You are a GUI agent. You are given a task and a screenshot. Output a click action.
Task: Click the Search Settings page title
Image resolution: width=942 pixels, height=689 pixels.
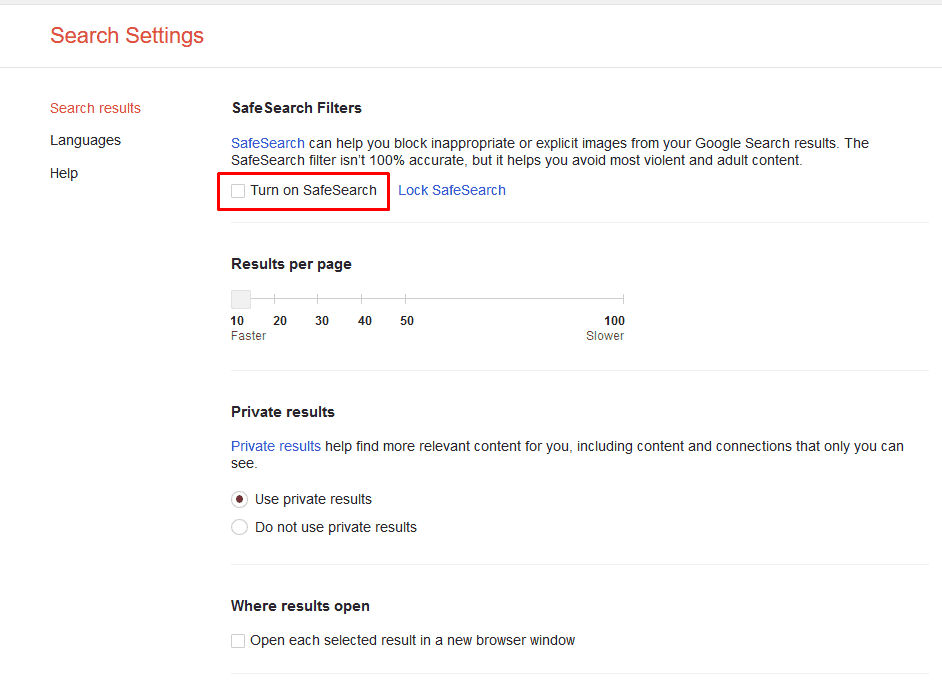click(127, 36)
